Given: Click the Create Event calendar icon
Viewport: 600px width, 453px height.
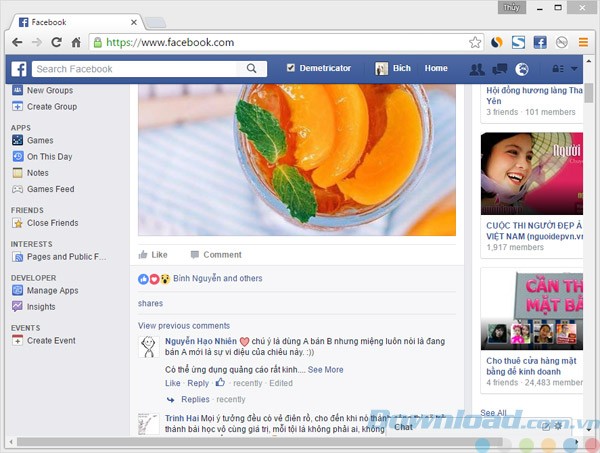Looking at the screenshot, I should pos(18,340).
